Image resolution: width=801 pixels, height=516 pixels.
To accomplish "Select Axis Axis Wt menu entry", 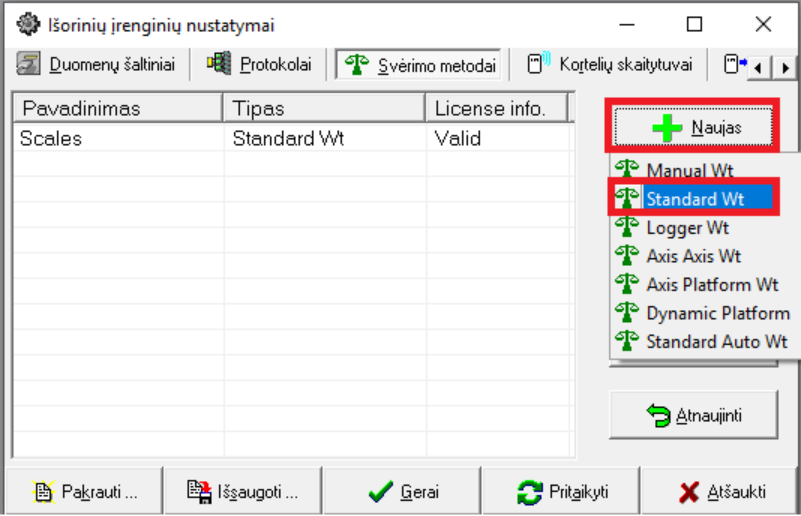I will [x=693, y=256].
